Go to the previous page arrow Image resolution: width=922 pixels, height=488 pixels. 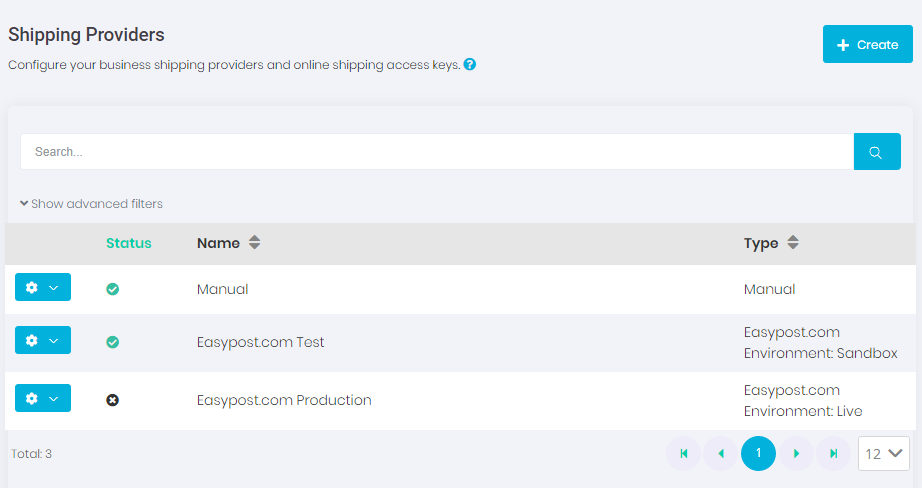721,453
